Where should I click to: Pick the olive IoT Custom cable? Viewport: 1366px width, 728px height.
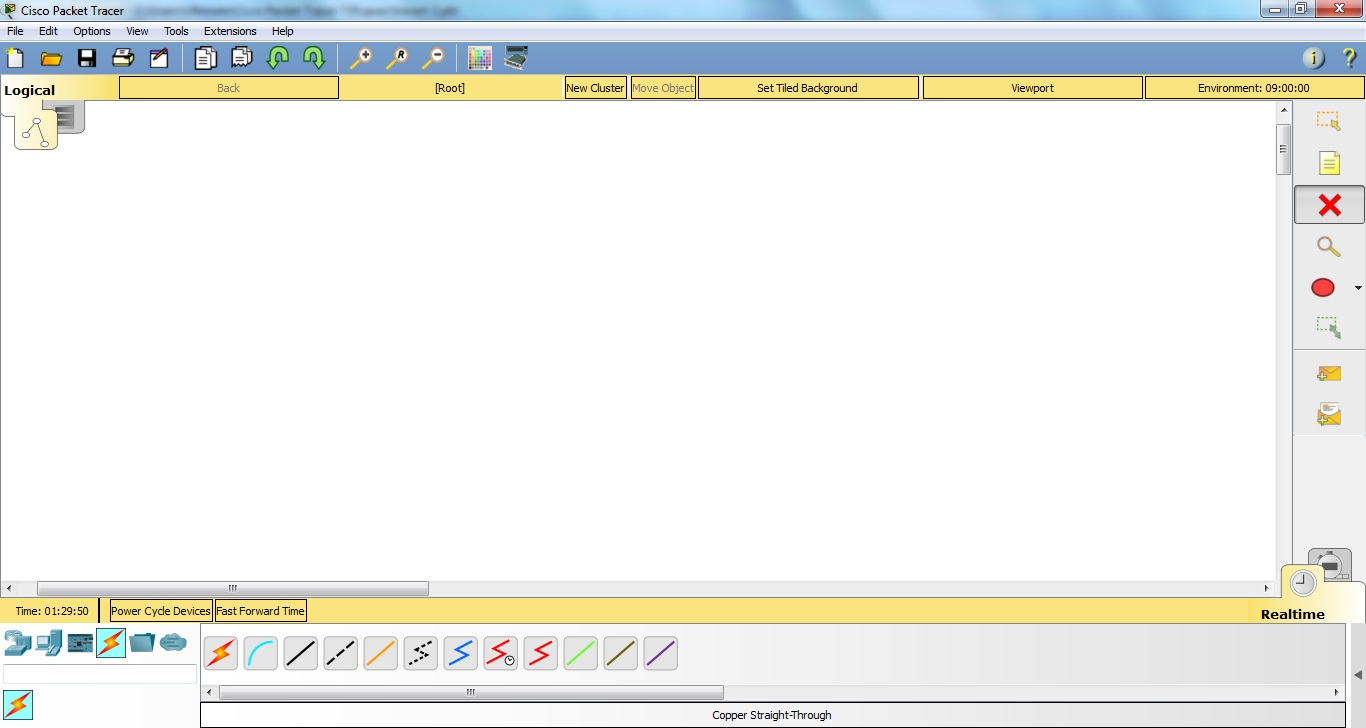pyautogui.click(x=621, y=654)
